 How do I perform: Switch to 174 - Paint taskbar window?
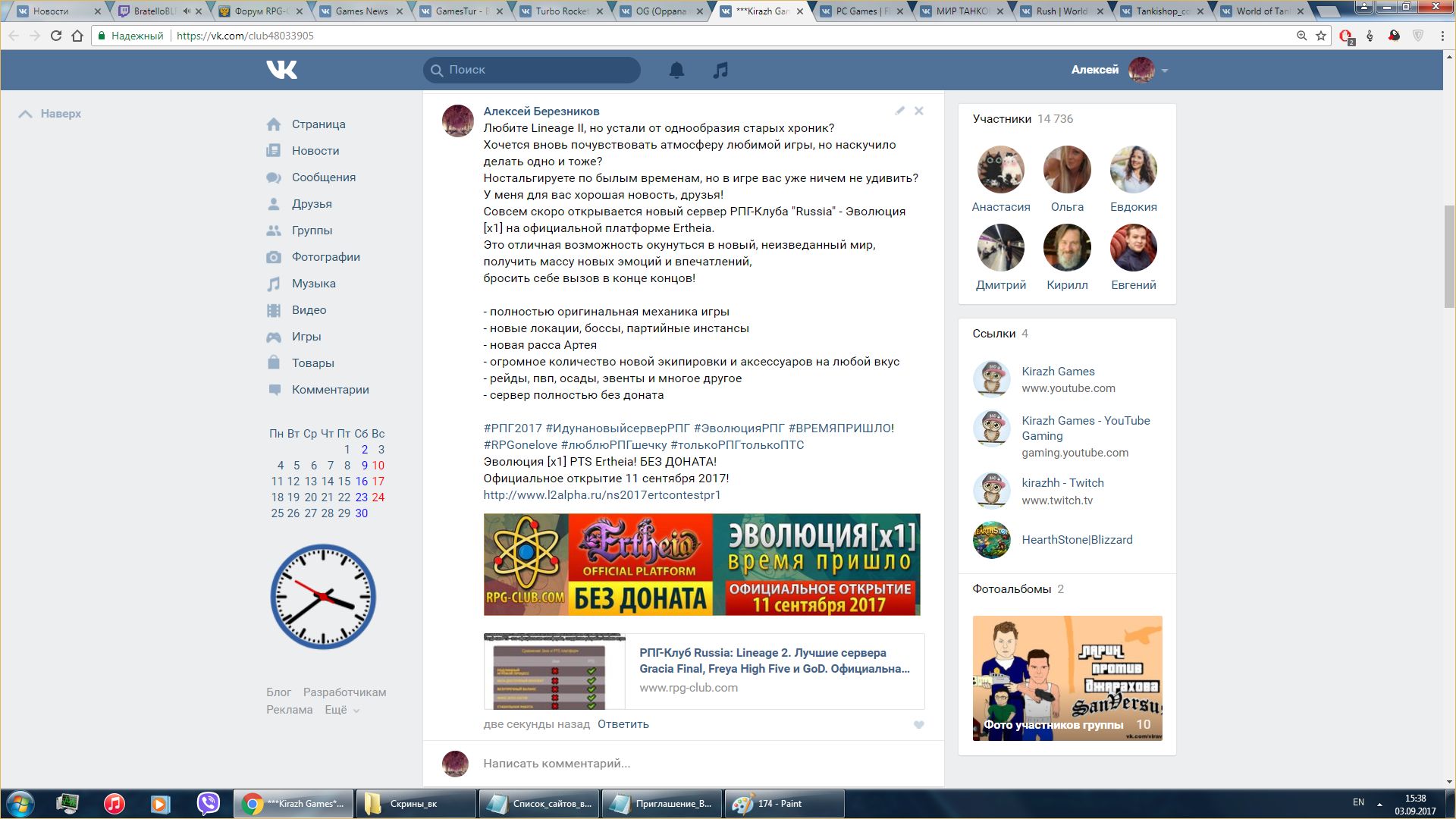(x=784, y=804)
